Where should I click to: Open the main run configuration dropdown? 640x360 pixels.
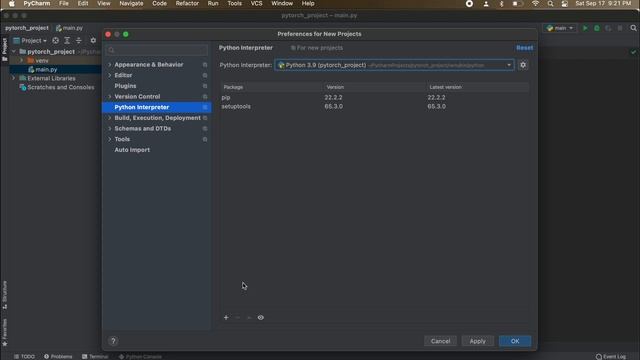point(560,28)
